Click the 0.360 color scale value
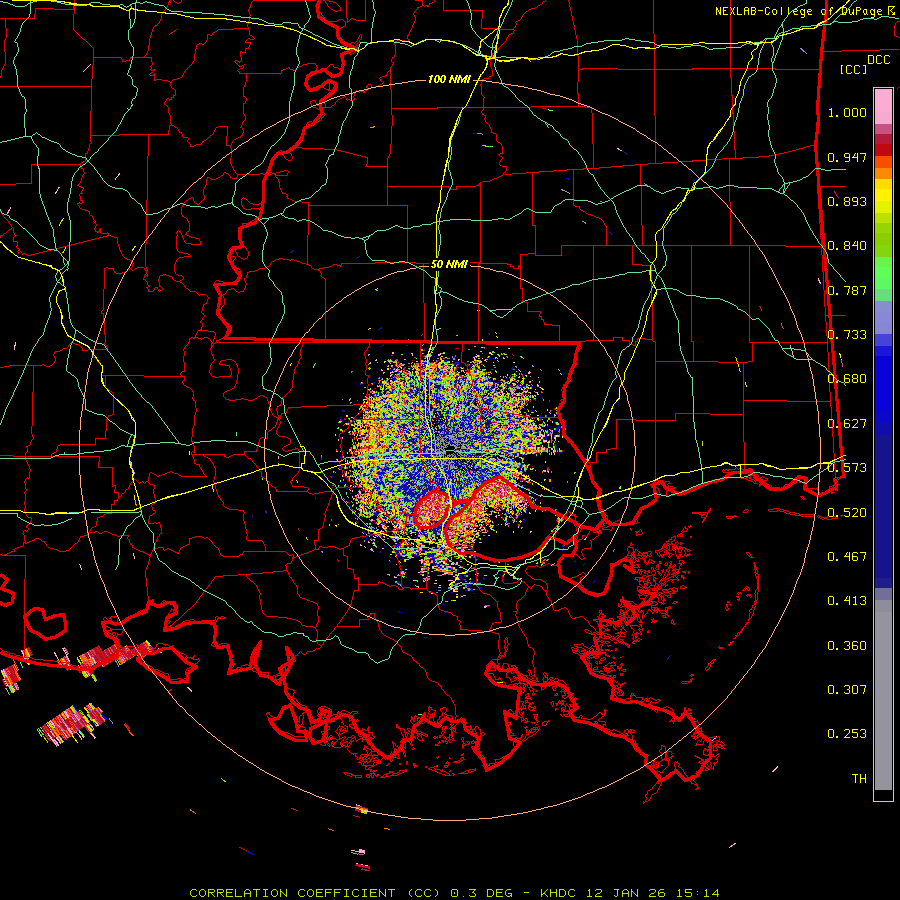This screenshot has width=900, height=900. click(847, 645)
